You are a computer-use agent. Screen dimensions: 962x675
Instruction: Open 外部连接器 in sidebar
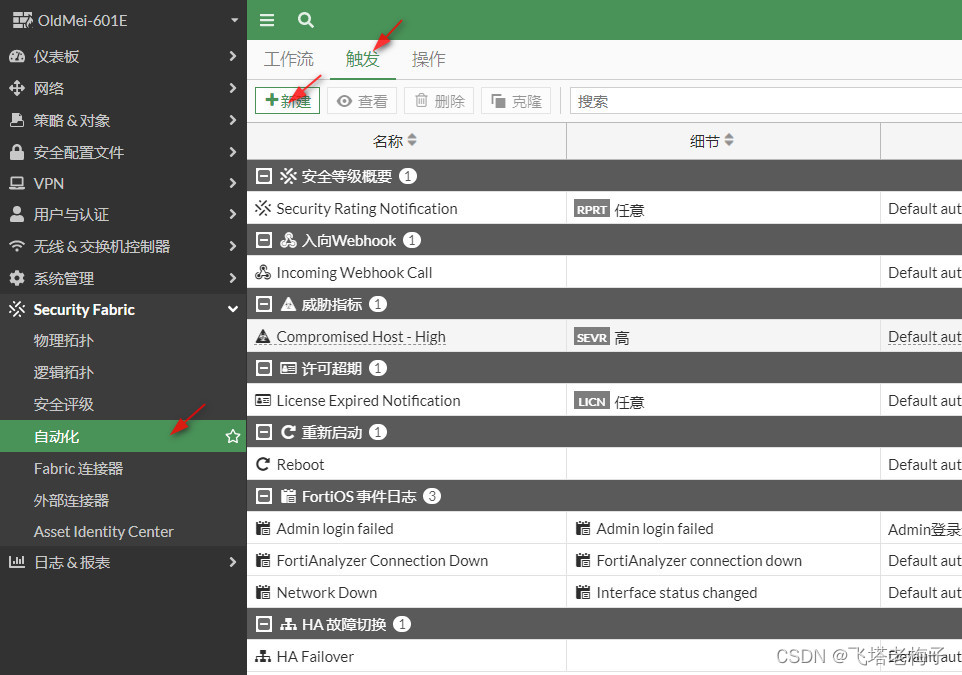[71, 500]
